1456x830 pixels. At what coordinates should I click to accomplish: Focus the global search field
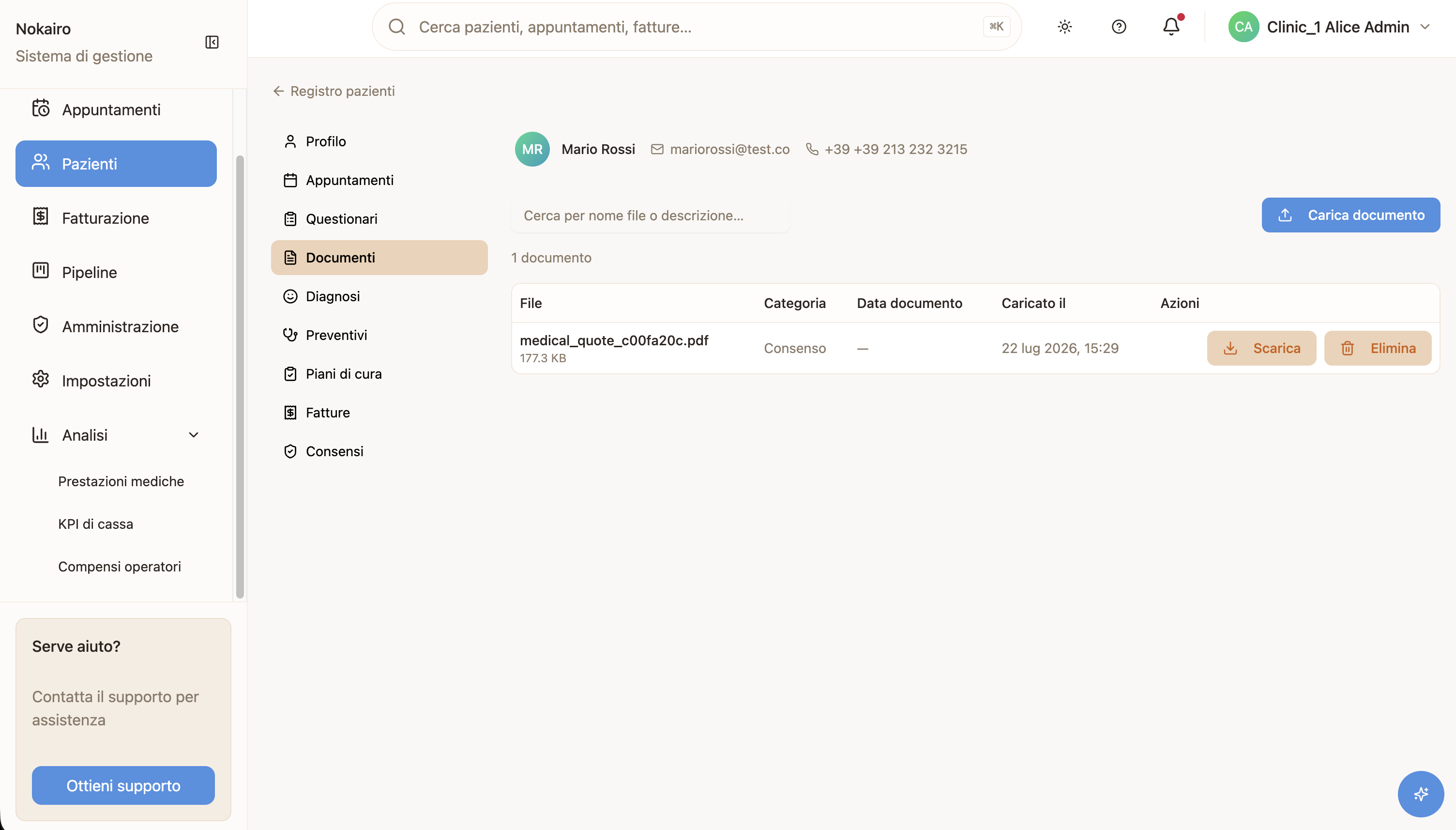(696, 27)
